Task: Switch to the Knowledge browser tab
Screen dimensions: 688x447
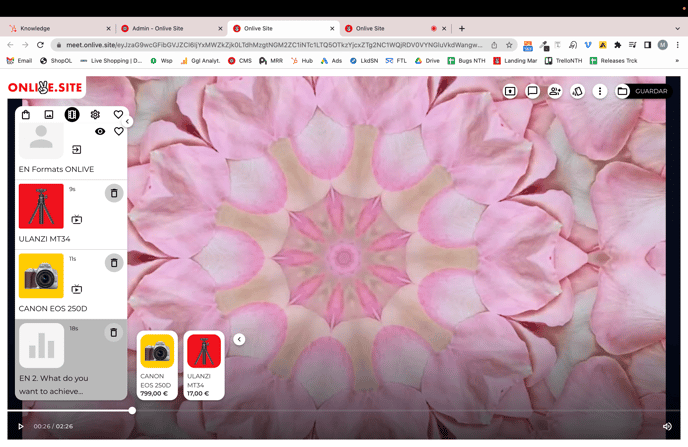Action: (59, 29)
